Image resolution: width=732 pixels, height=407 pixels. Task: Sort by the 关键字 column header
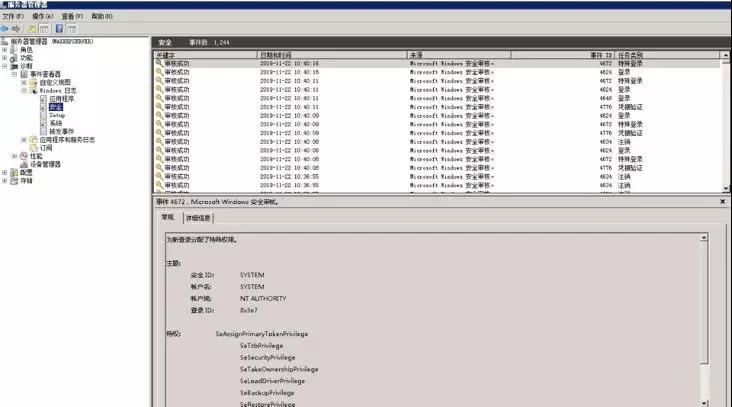(205, 55)
